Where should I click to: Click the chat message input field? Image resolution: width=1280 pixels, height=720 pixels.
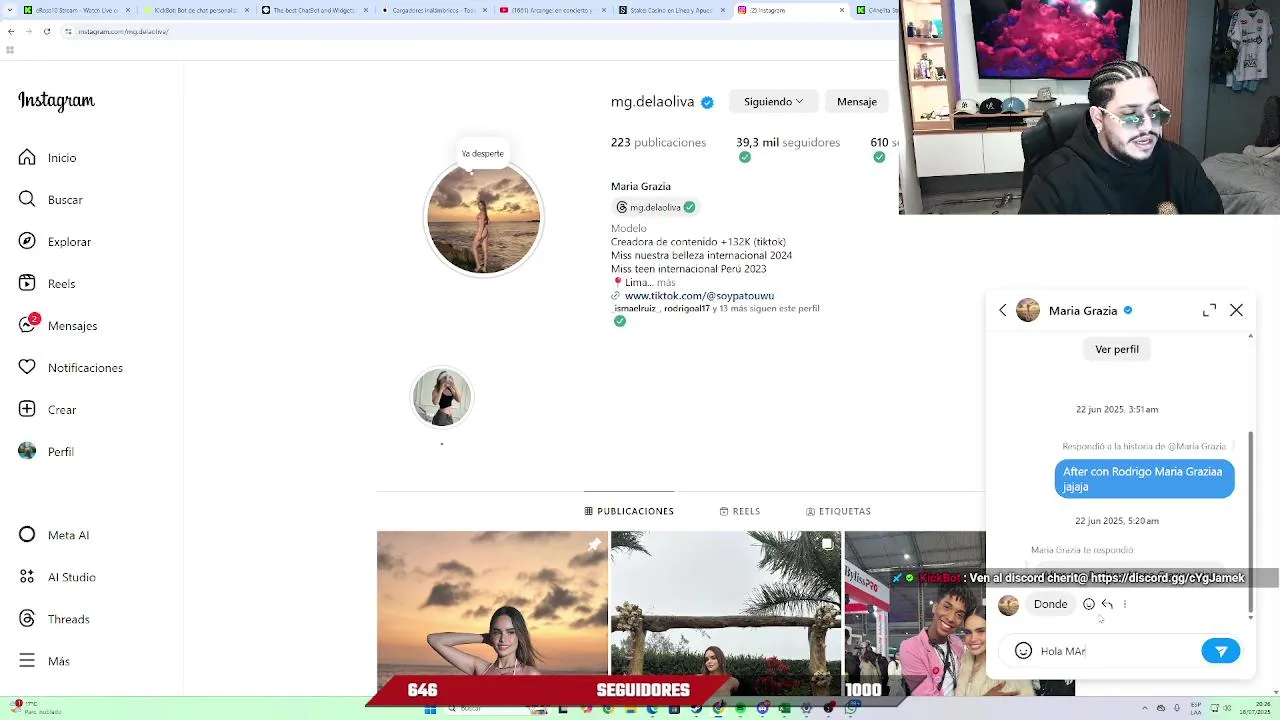pos(1118,651)
